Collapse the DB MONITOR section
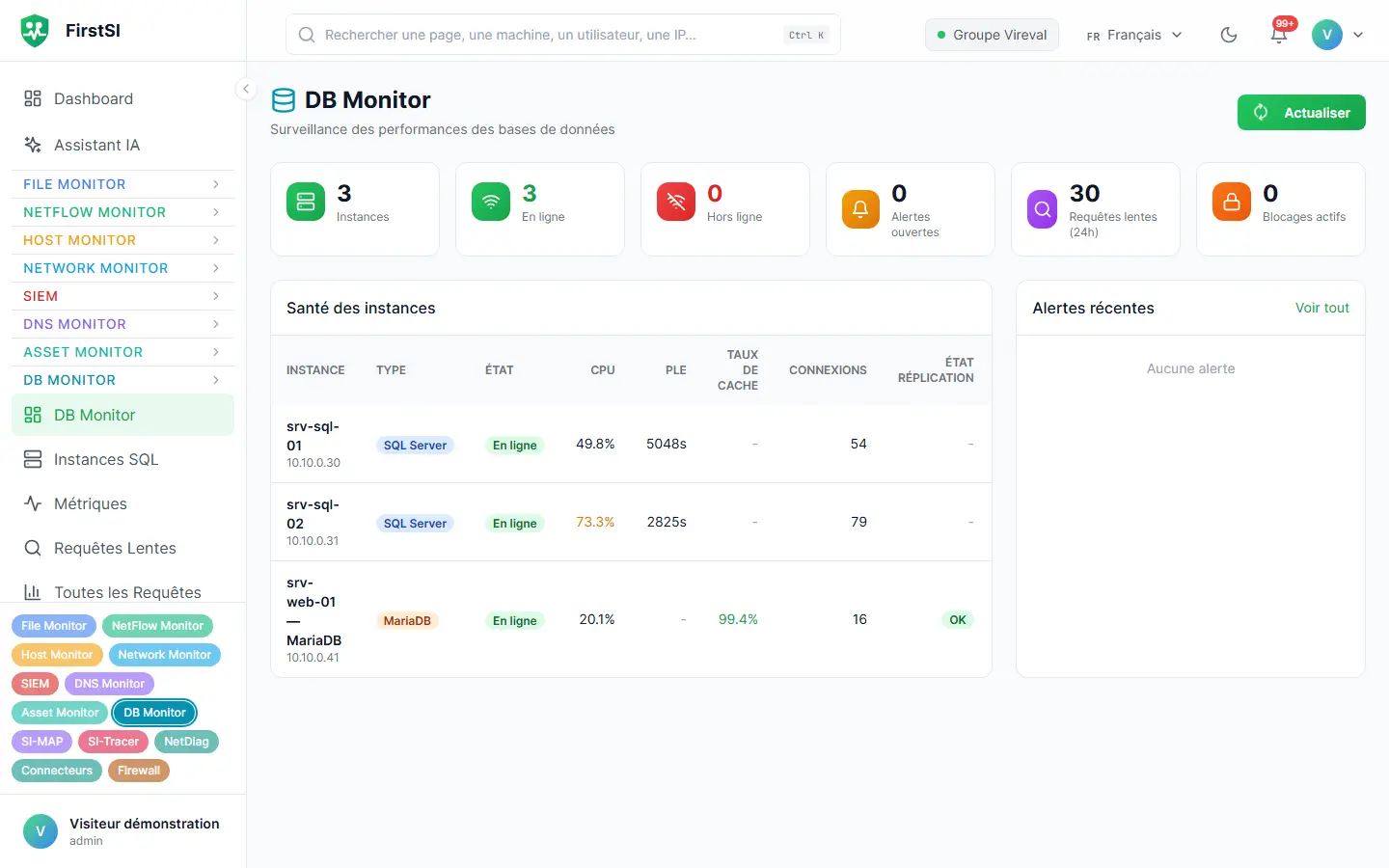 click(123, 380)
